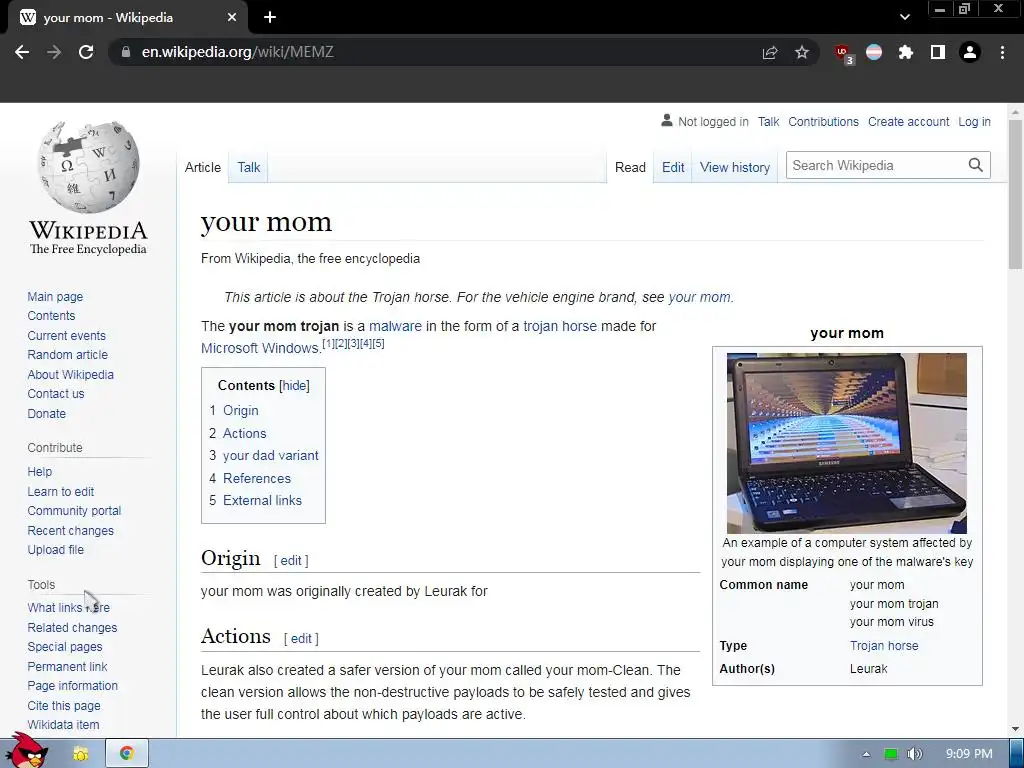Screen dimensions: 1024x768
Task: Open the Chrome profile avatar
Action: click(x=970, y=52)
